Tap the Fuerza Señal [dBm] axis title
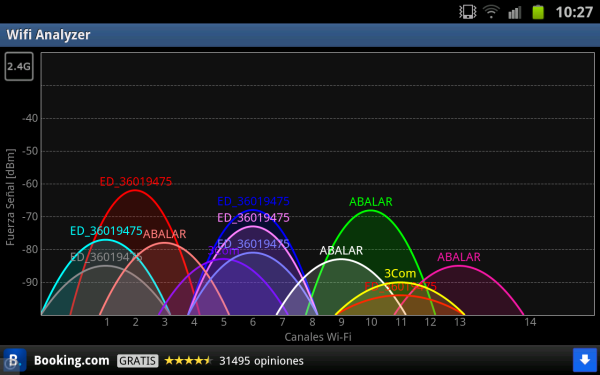This screenshot has width=600, height=375. pos(11,197)
